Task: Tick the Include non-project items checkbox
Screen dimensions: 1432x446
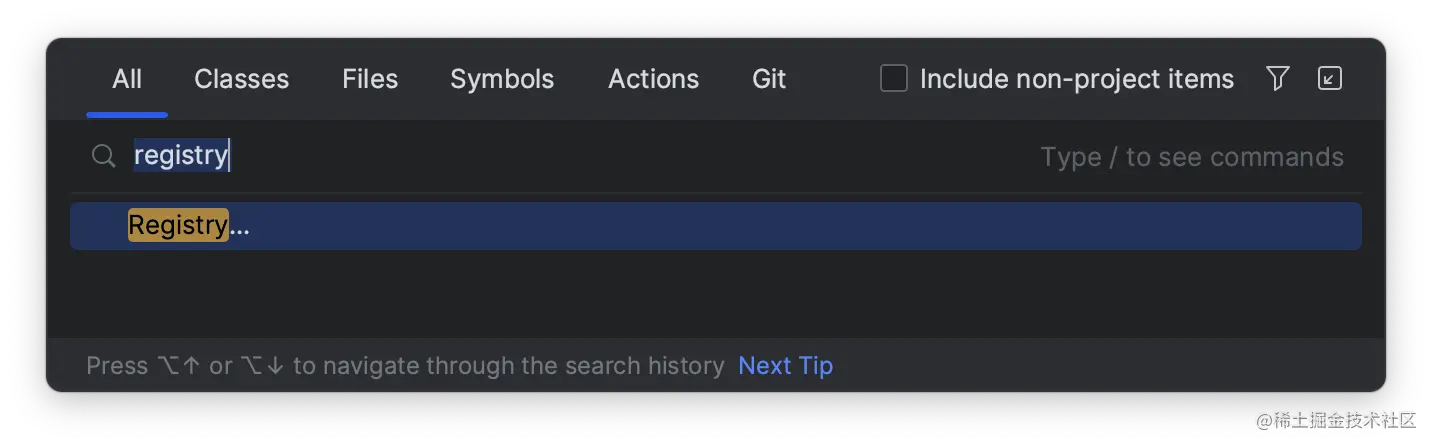Action: click(893, 79)
